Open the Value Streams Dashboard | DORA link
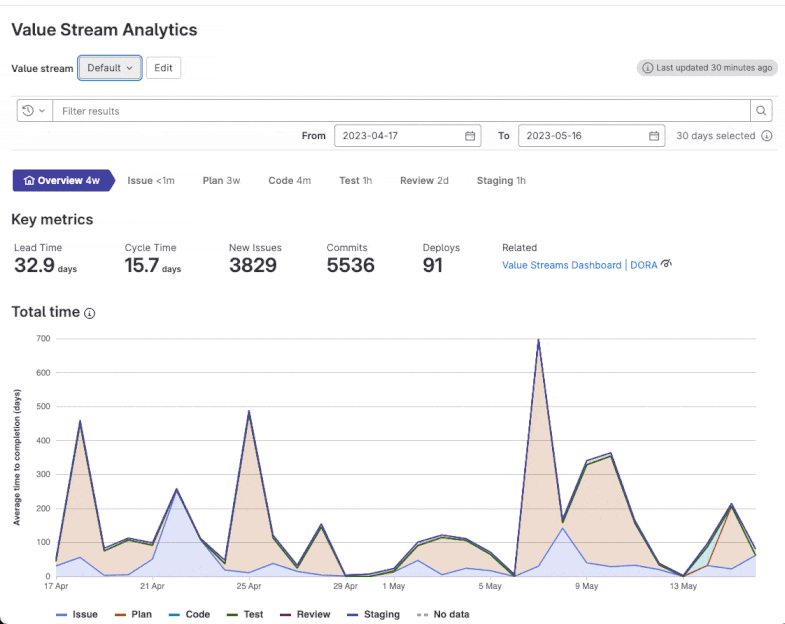 click(x=579, y=265)
